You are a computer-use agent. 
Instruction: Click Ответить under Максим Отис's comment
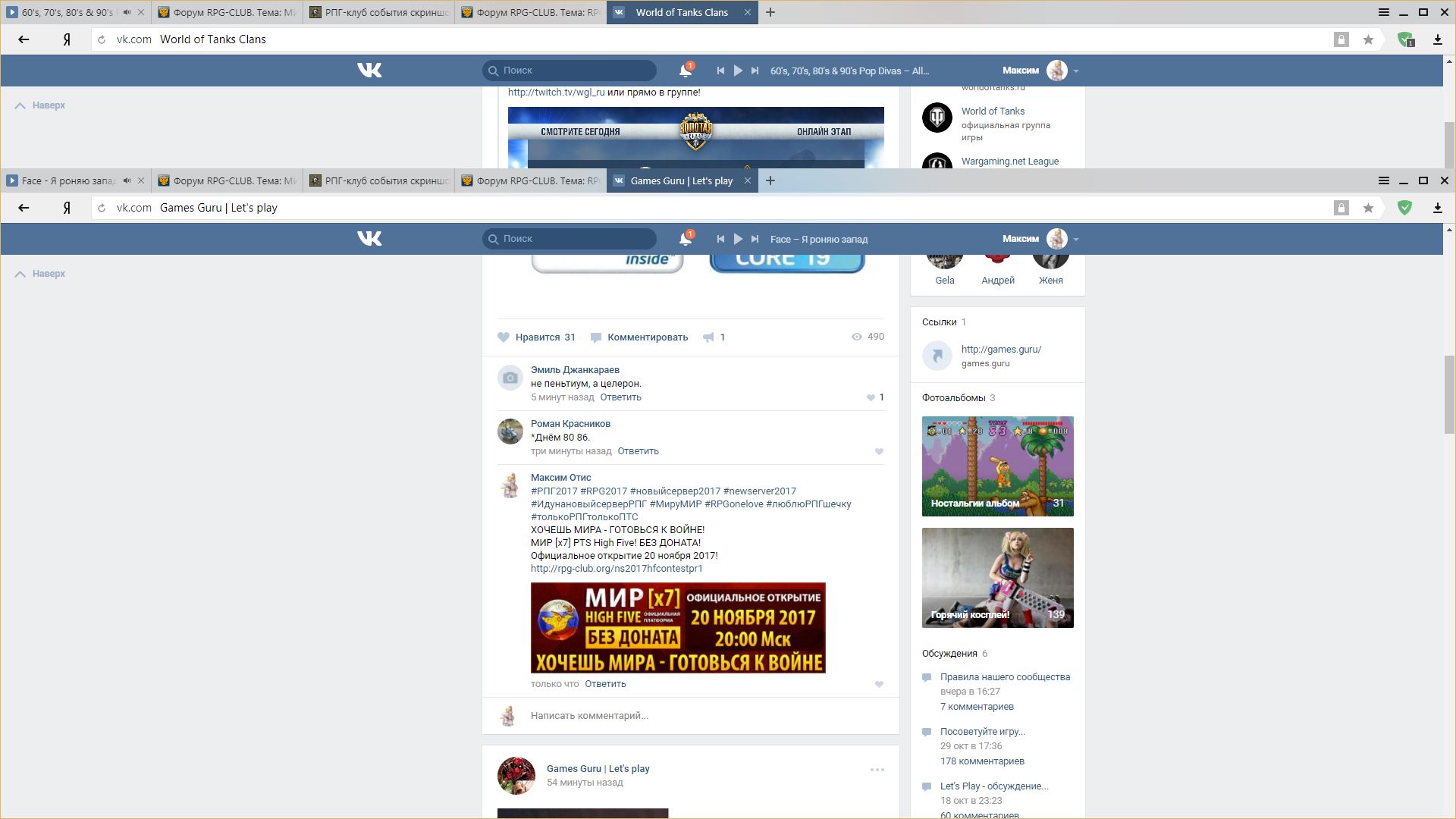pyautogui.click(x=605, y=684)
